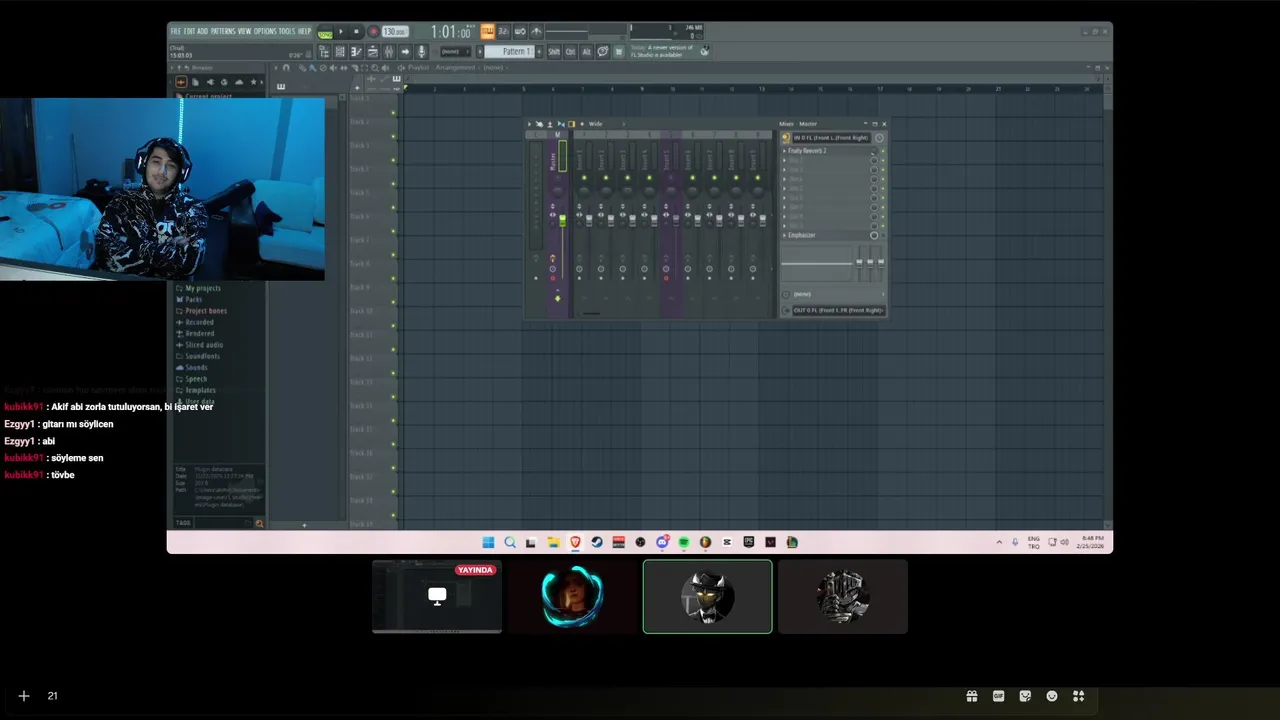Open the (none) snap dropdown in the toolbar
This screenshot has height=720, width=1280.
pos(456,51)
